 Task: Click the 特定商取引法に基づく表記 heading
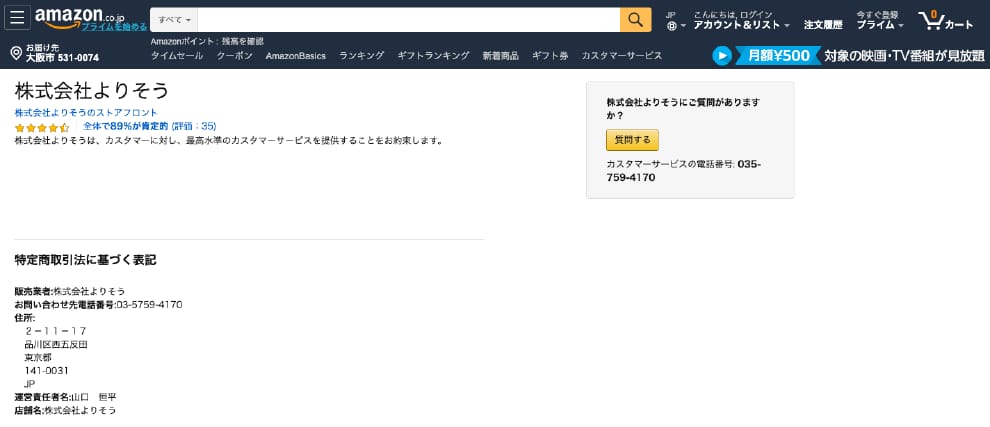tap(85, 260)
